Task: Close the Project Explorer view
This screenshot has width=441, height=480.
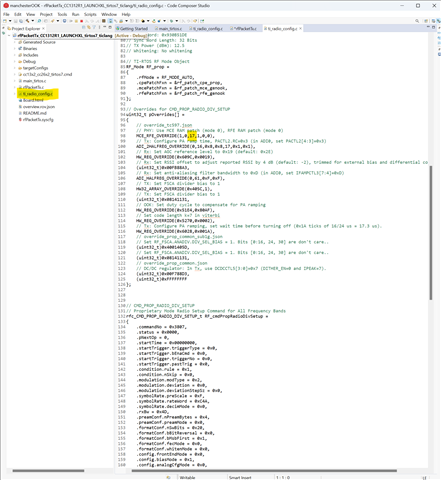Action: tap(43, 29)
